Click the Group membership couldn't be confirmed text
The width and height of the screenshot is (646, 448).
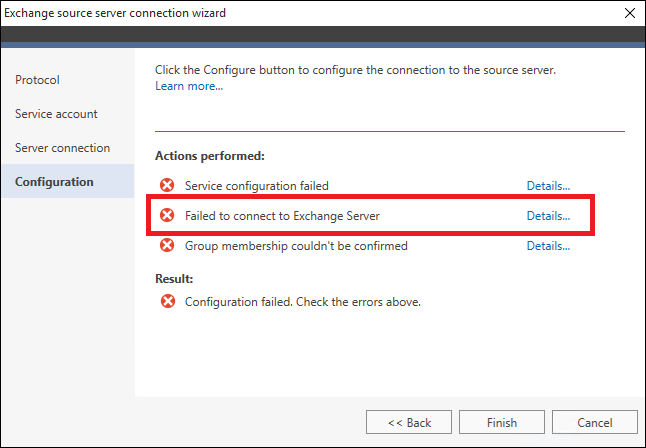(296, 246)
